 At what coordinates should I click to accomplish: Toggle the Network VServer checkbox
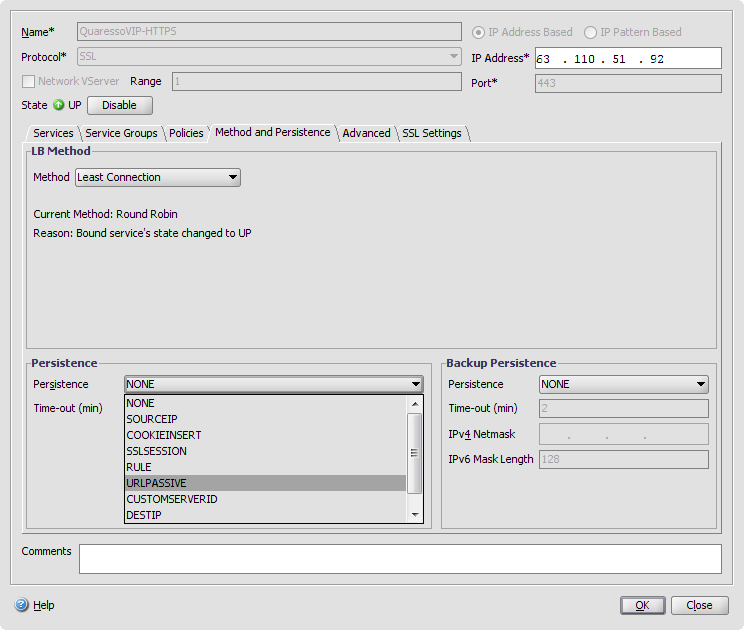pyautogui.click(x=28, y=81)
